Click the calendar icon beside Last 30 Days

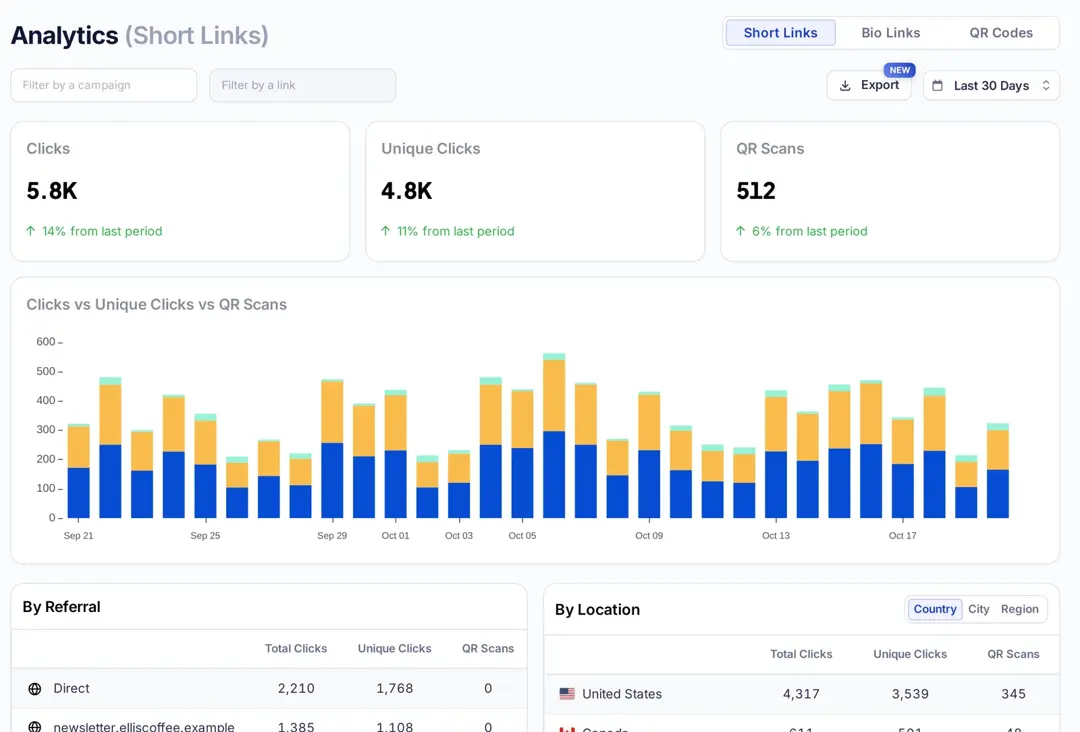(x=937, y=85)
